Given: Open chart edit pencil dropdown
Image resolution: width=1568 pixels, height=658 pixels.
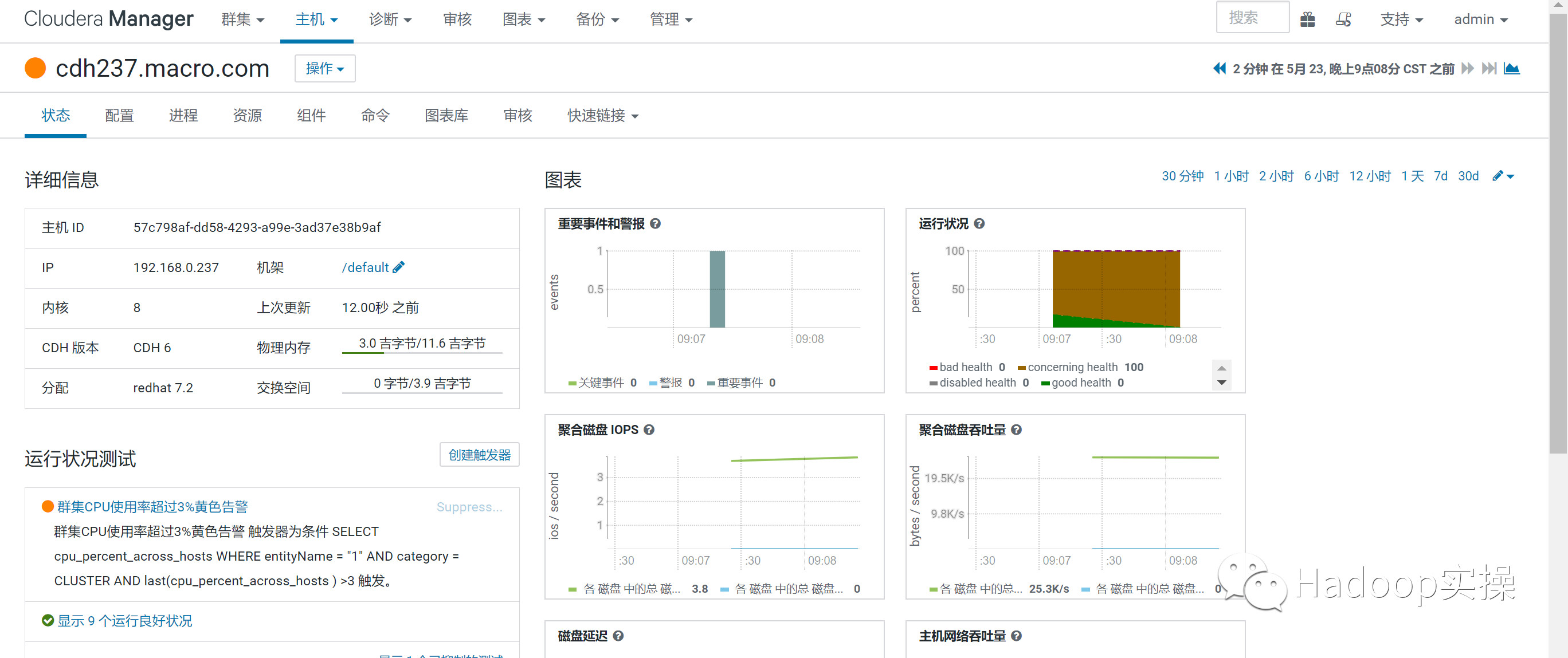Looking at the screenshot, I should pyautogui.click(x=1503, y=176).
